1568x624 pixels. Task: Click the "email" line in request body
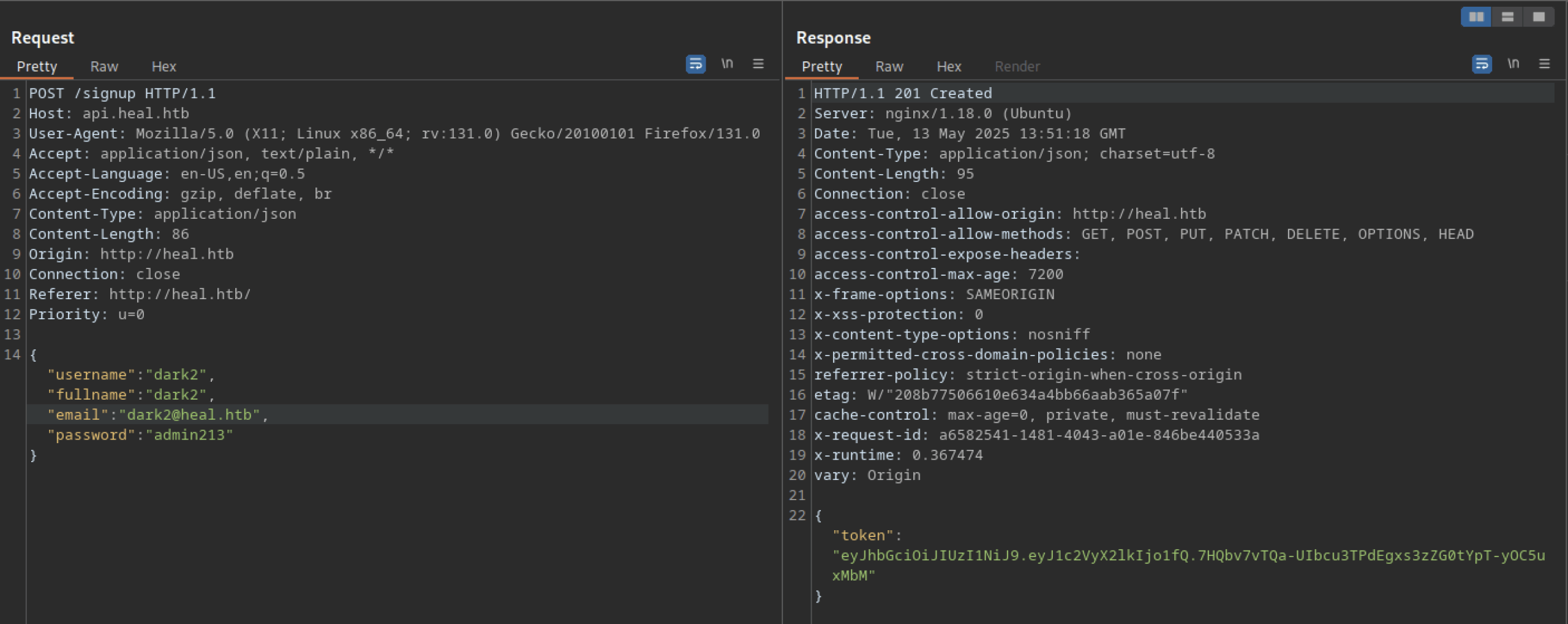click(x=158, y=415)
